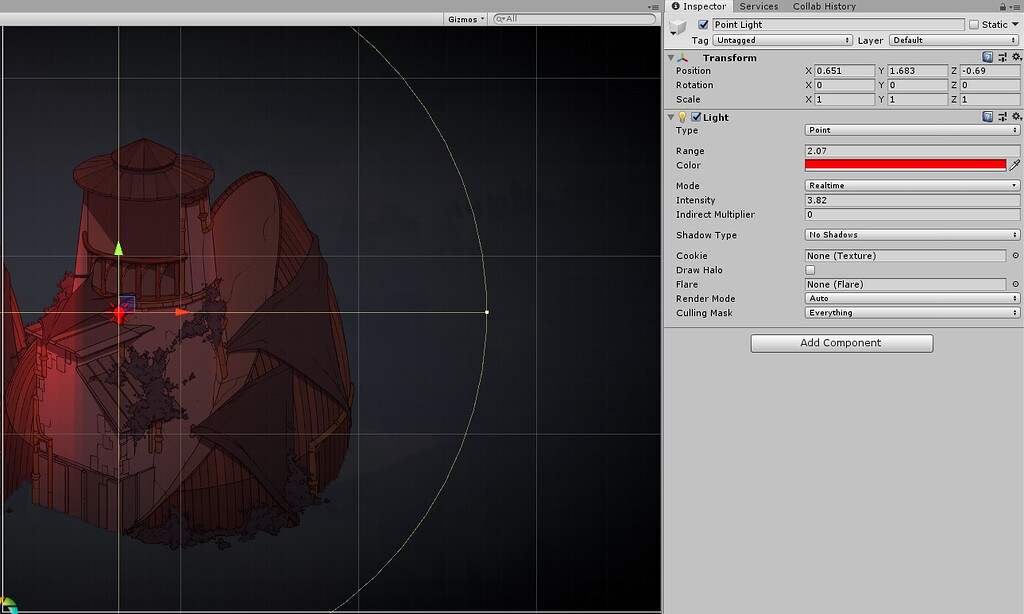Click the Intensity value input field
Screen dimensions: 1024x614
pyautogui.click(x=911, y=200)
